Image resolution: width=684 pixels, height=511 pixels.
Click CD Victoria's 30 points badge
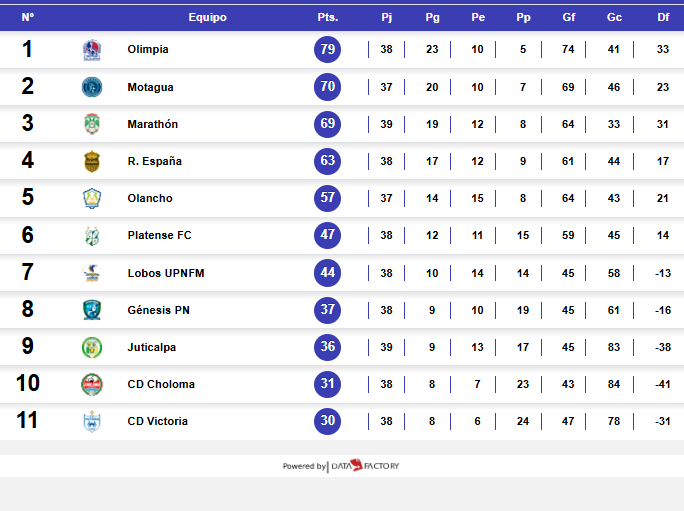(328, 421)
